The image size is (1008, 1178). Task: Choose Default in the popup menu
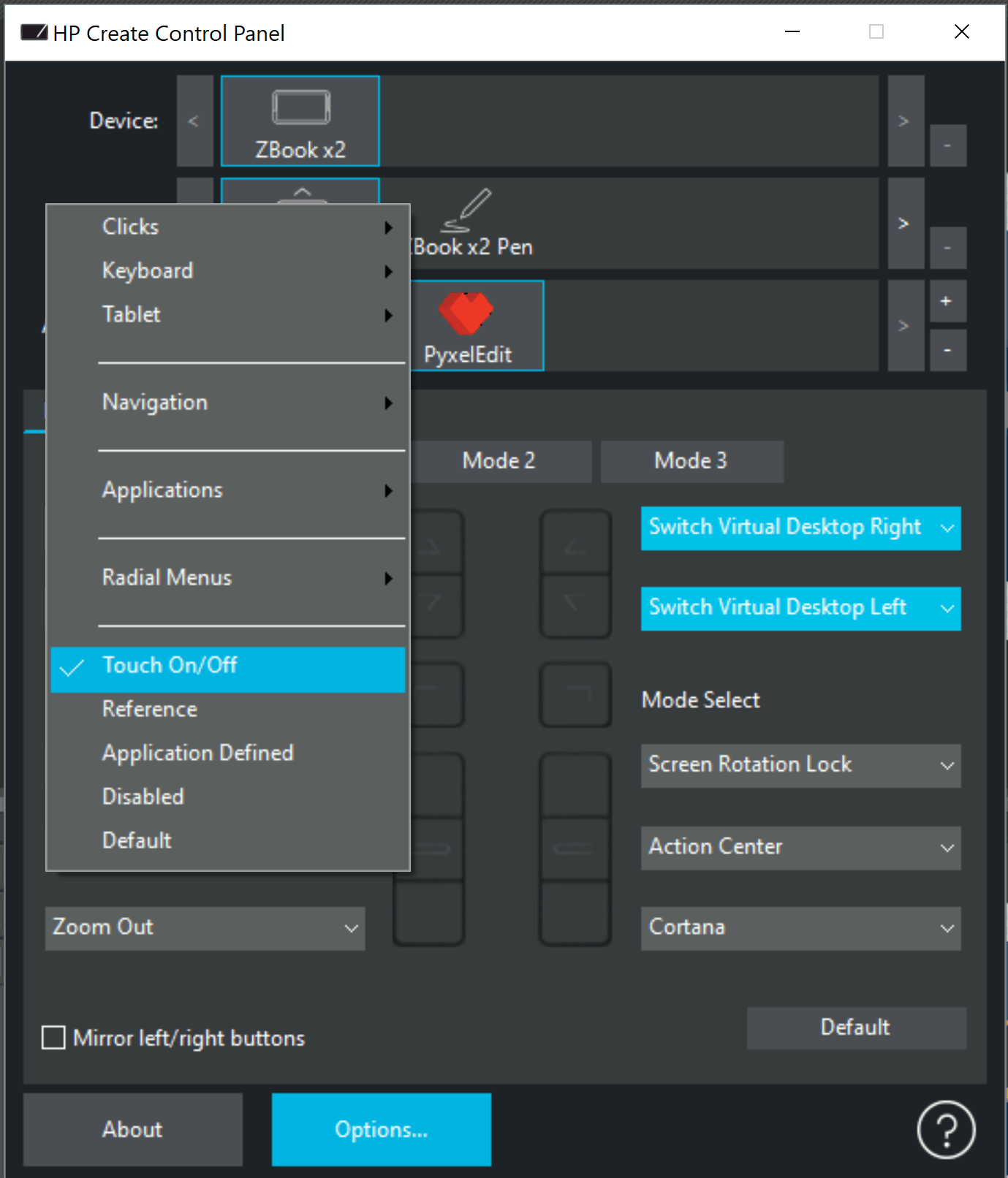pos(228,841)
